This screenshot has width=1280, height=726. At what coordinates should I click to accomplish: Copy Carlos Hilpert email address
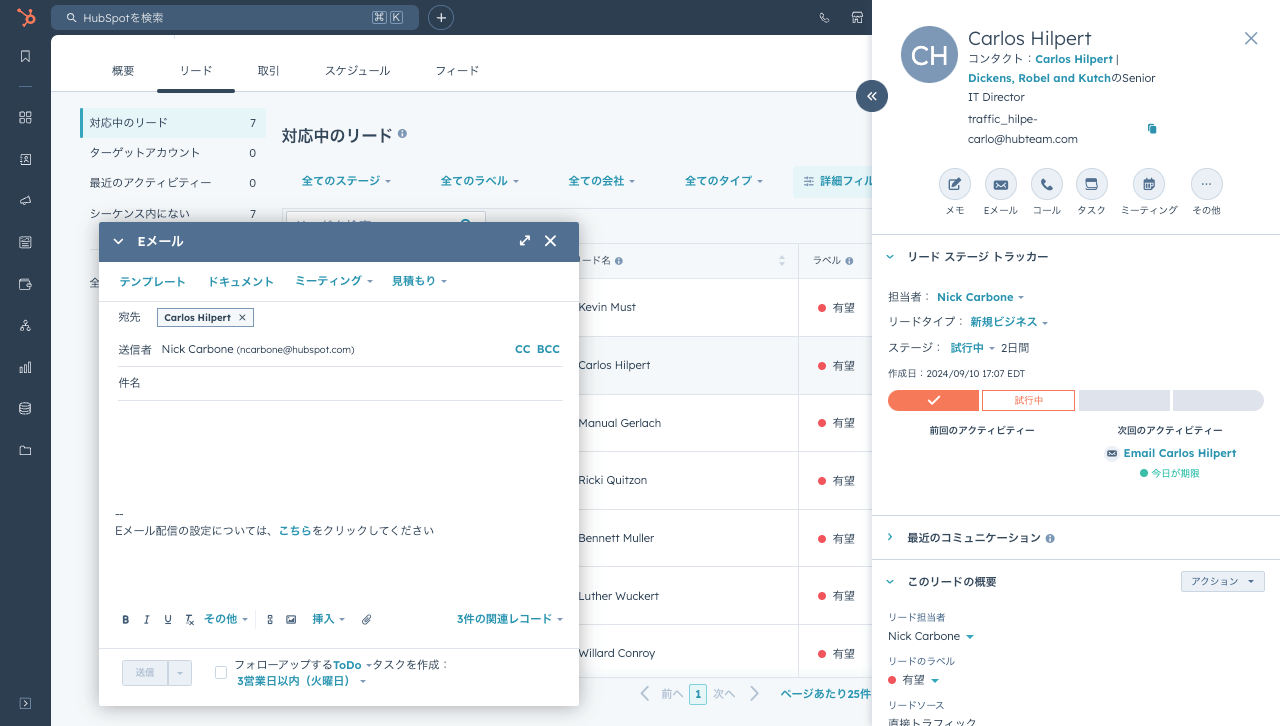pos(1152,129)
